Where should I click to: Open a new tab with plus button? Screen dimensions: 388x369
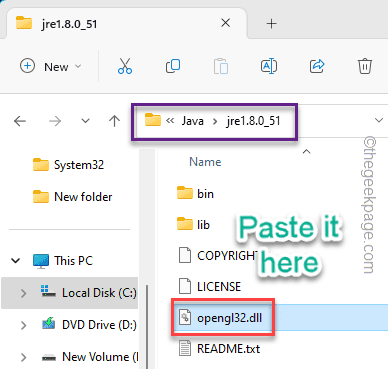272,24
